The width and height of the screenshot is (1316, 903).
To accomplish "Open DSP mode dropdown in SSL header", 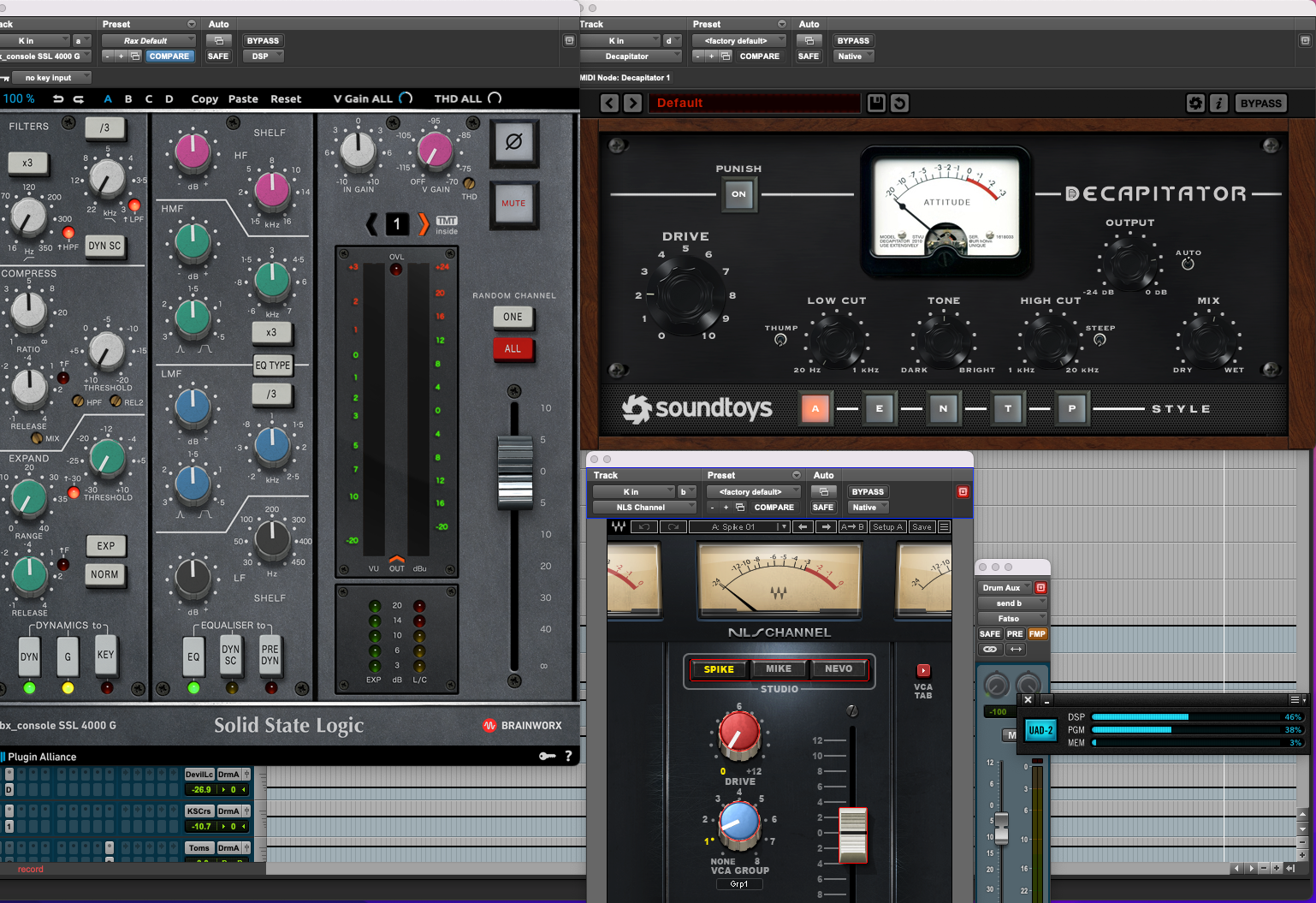I will (x=262, y=56).
